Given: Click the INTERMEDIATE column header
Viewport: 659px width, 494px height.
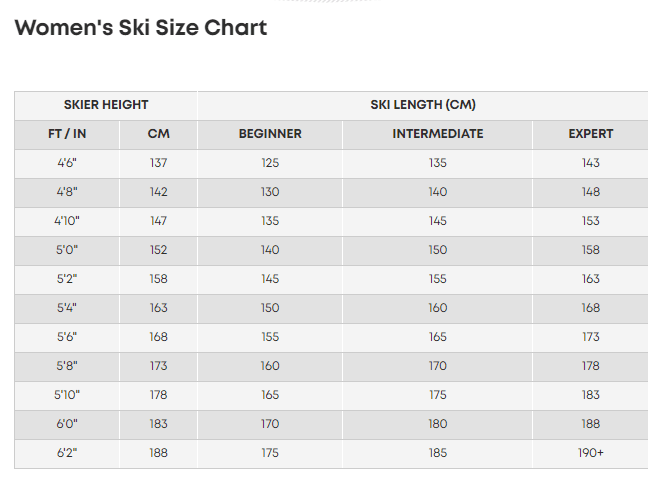Looking at the screenshot, I should click(438, 134).
